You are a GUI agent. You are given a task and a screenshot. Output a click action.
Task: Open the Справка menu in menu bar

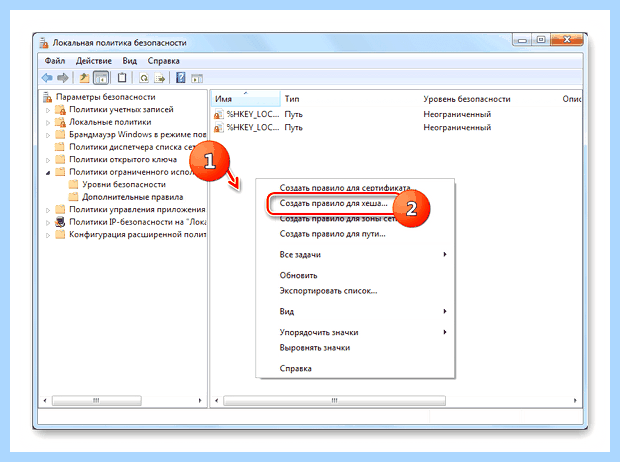163,61
